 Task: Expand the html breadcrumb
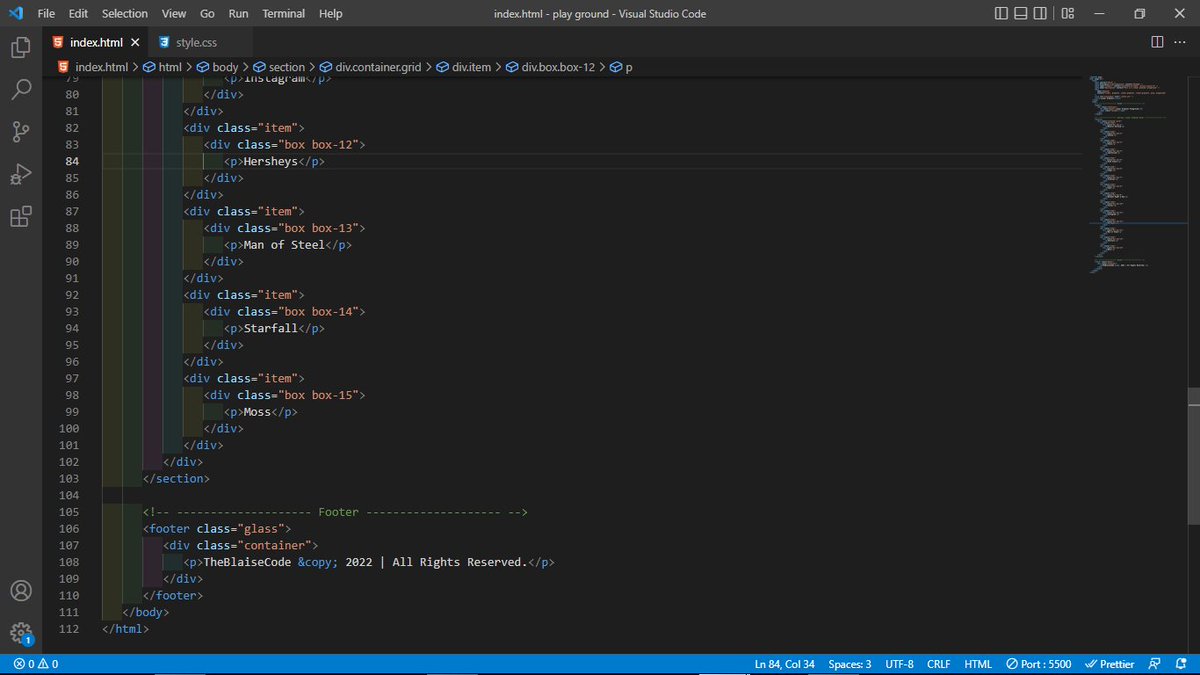163,67
